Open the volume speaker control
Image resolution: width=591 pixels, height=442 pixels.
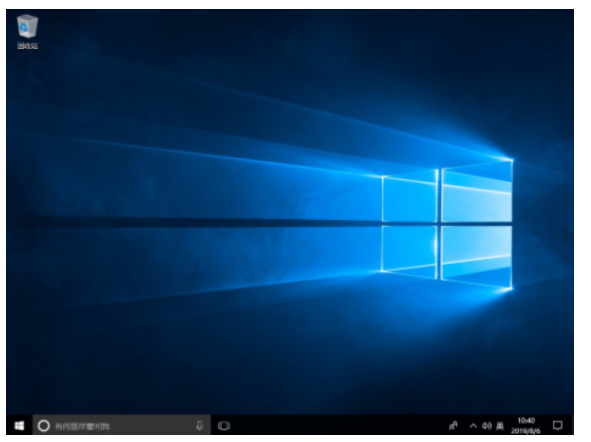pyautogui.click(x=487, y=426)
